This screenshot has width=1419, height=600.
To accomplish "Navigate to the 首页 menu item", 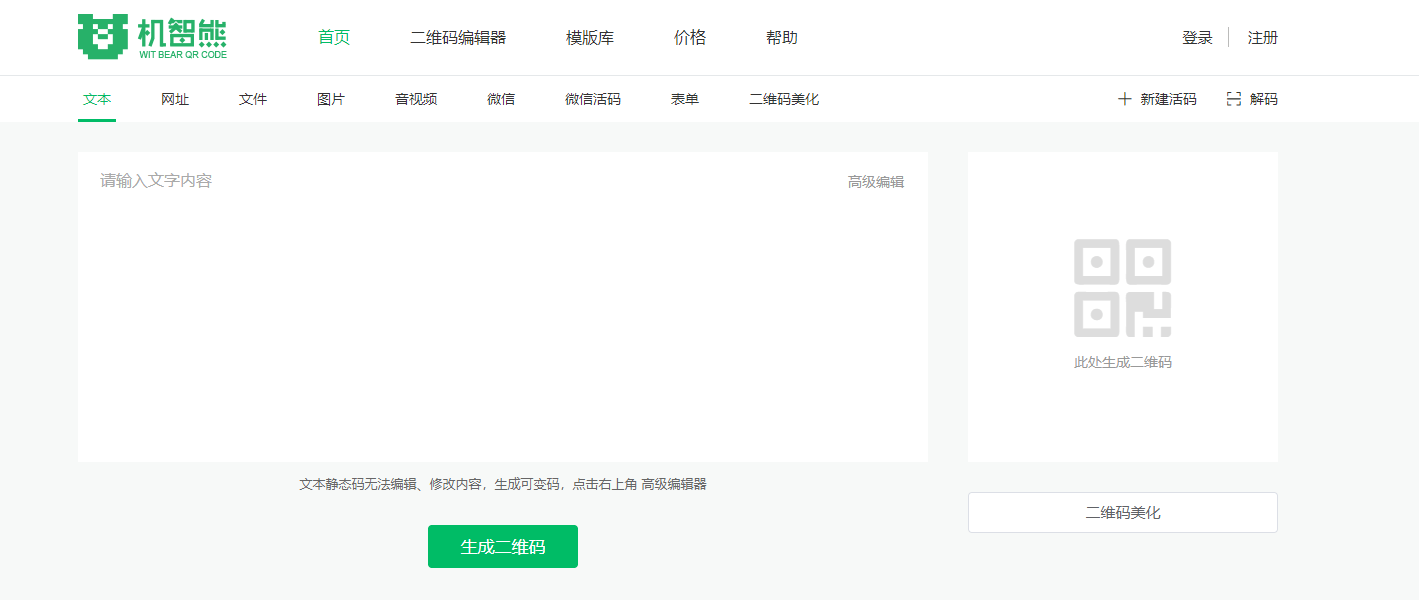I will click(333, 36).
